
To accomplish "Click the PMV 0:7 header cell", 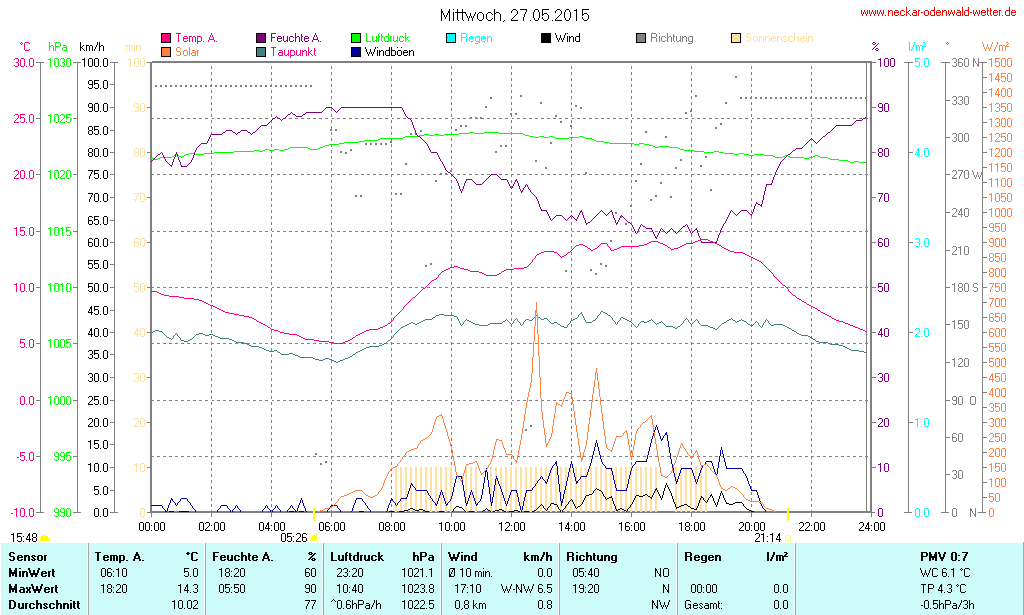I will point(944,556).
